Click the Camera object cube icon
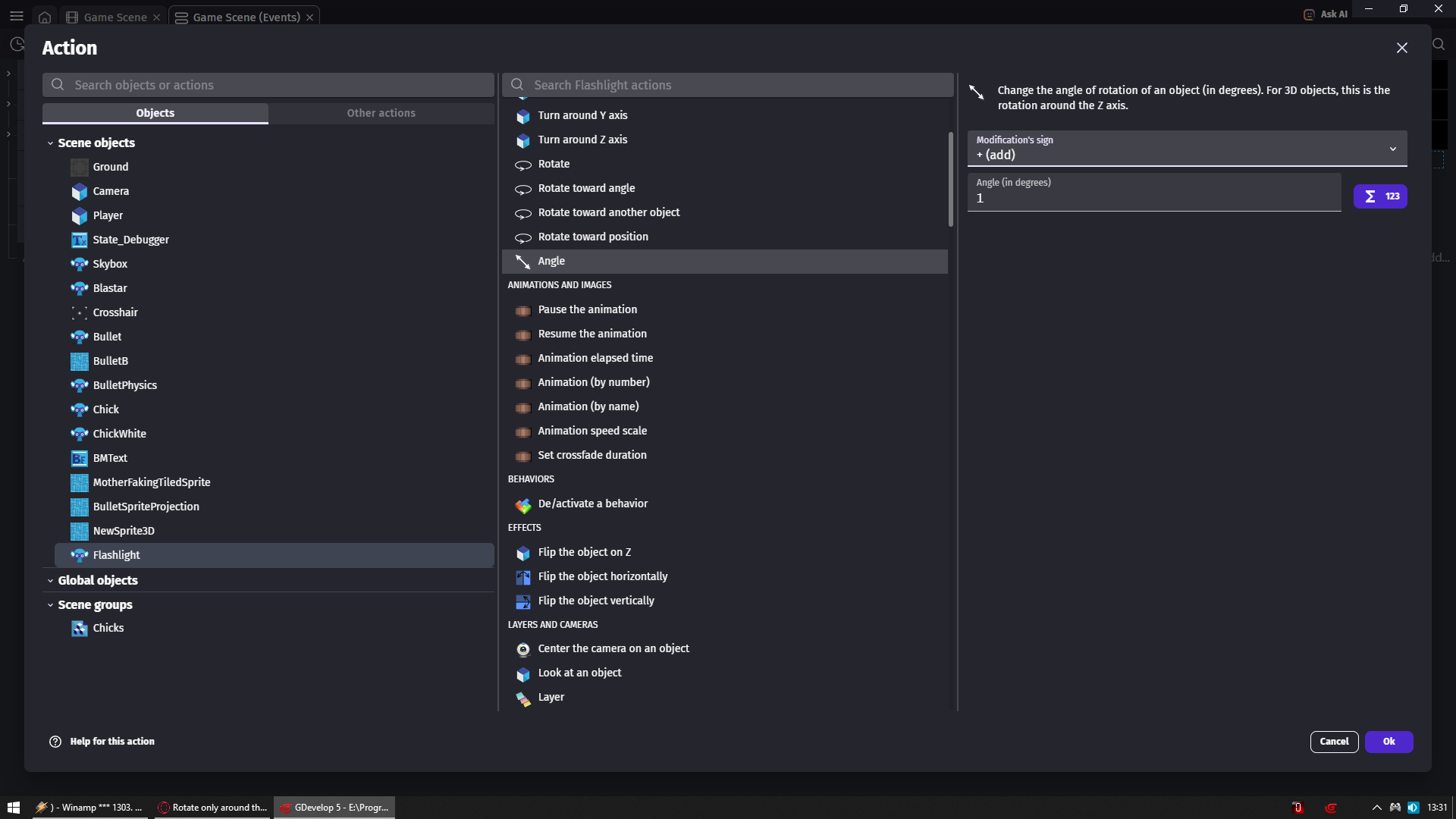The width and height of the screenshot is (1456, 819). click(79, 192)
